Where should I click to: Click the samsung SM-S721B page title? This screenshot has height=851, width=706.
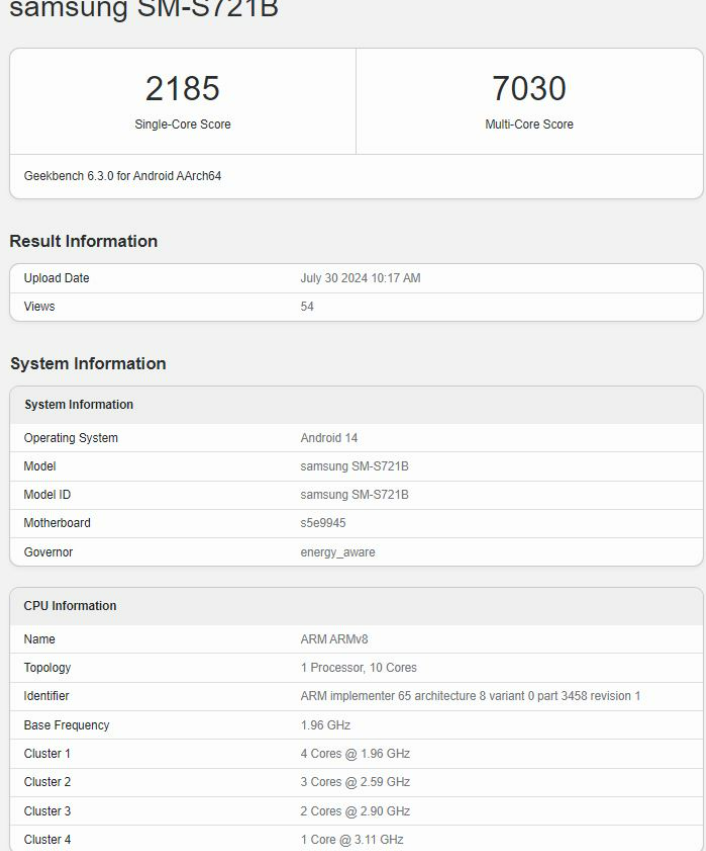coord(144,8)
